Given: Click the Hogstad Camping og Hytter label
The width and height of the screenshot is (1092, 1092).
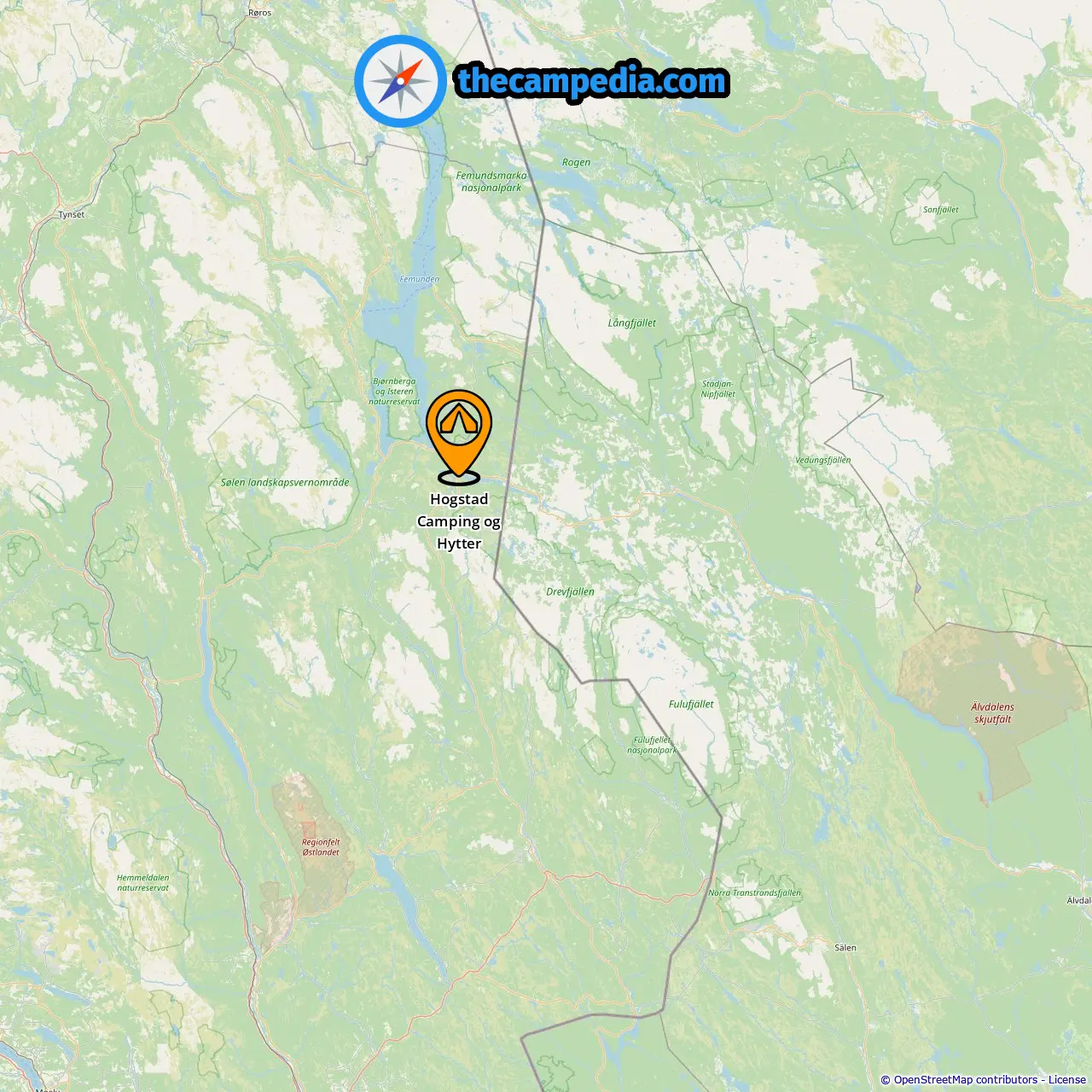Looking at the screenshot, I should pyautogui.click(x=459, y=521).
